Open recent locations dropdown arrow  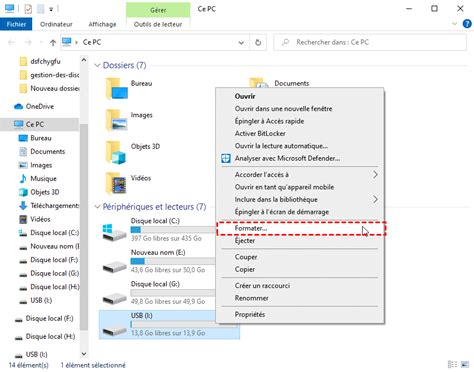41,42
